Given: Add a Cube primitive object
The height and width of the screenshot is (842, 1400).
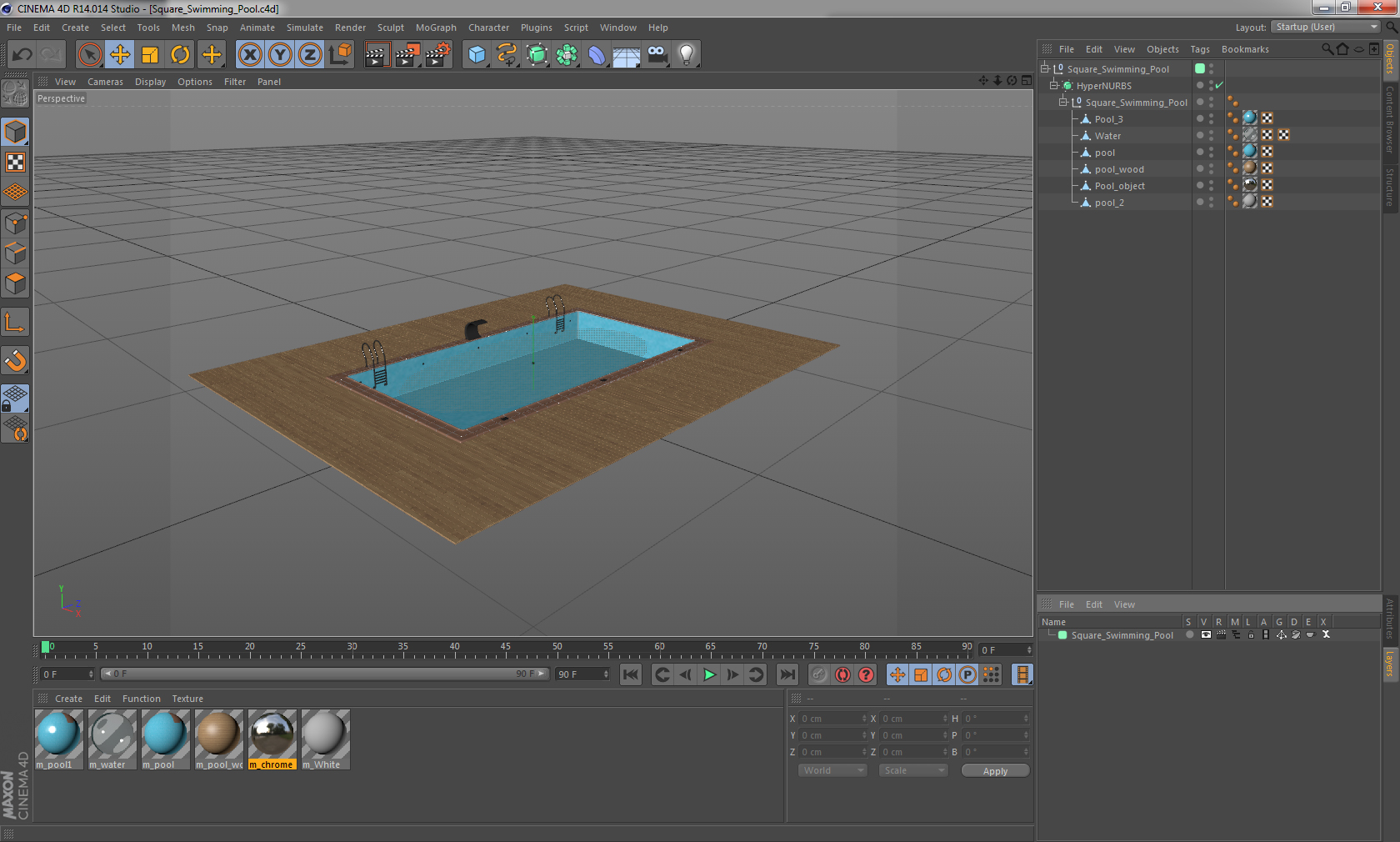Looking at the screenshot, I should [477, 55].
